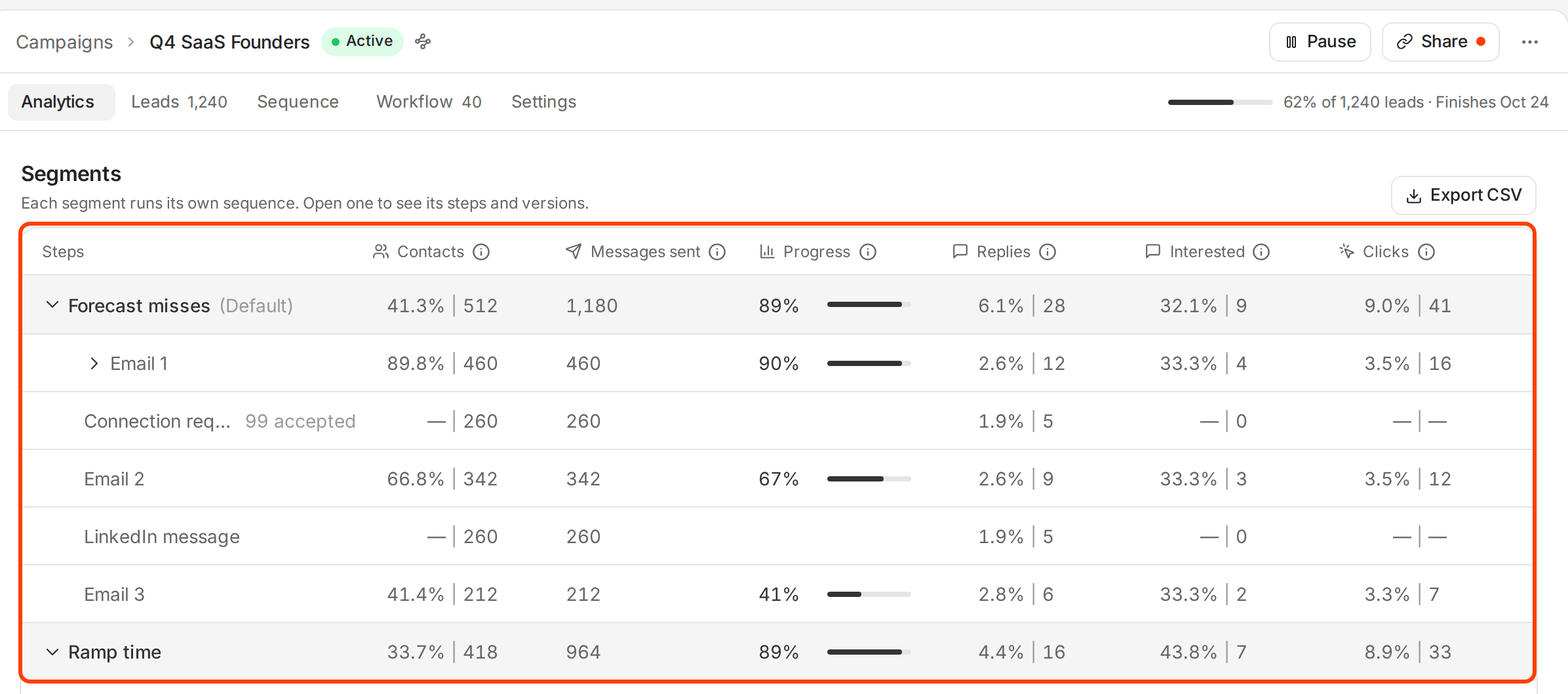This screenshot has width=1568, height=694.
Task: Click the '62% of 1,240 leads' status text
Action: (x=1354, y=102)
